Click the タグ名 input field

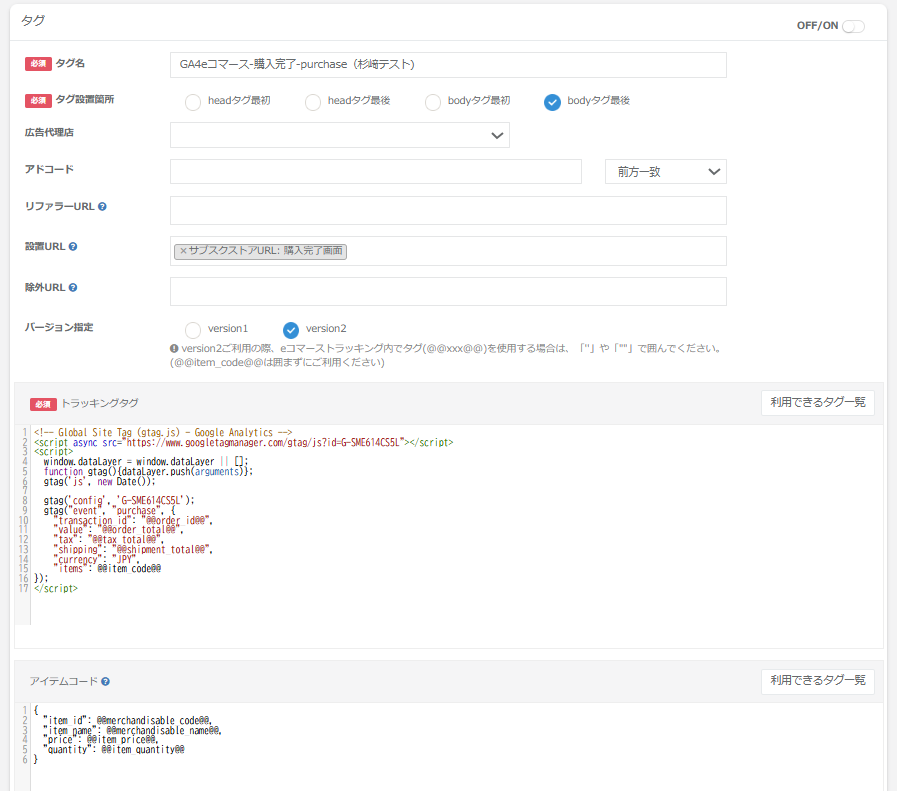point(448,65)
